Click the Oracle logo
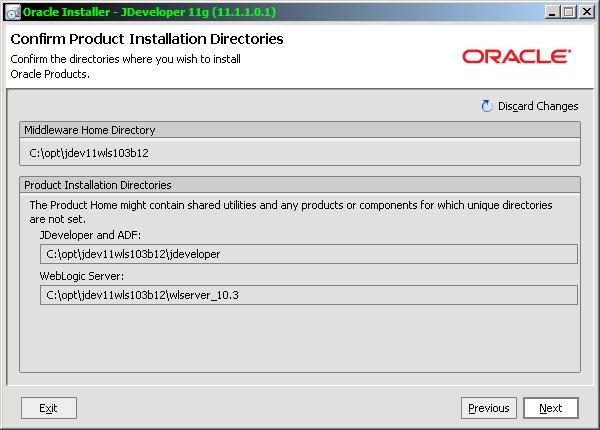 pyautogui.click(x=517, y=56)
